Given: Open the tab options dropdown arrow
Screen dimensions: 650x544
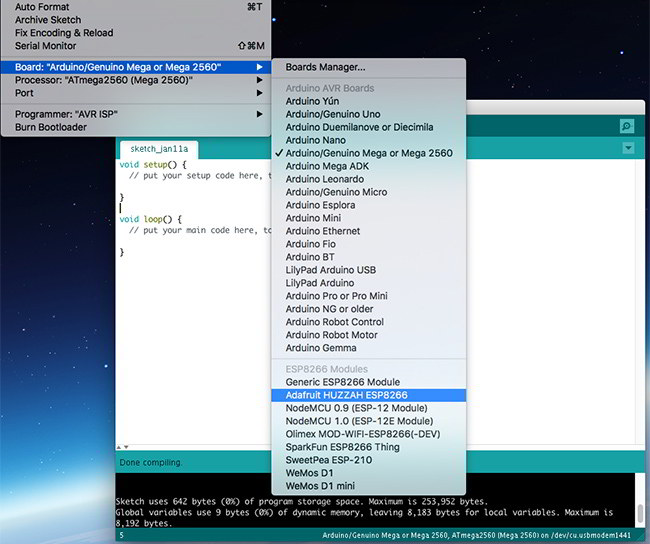Looking at the screenshot, I should [628, 148].
